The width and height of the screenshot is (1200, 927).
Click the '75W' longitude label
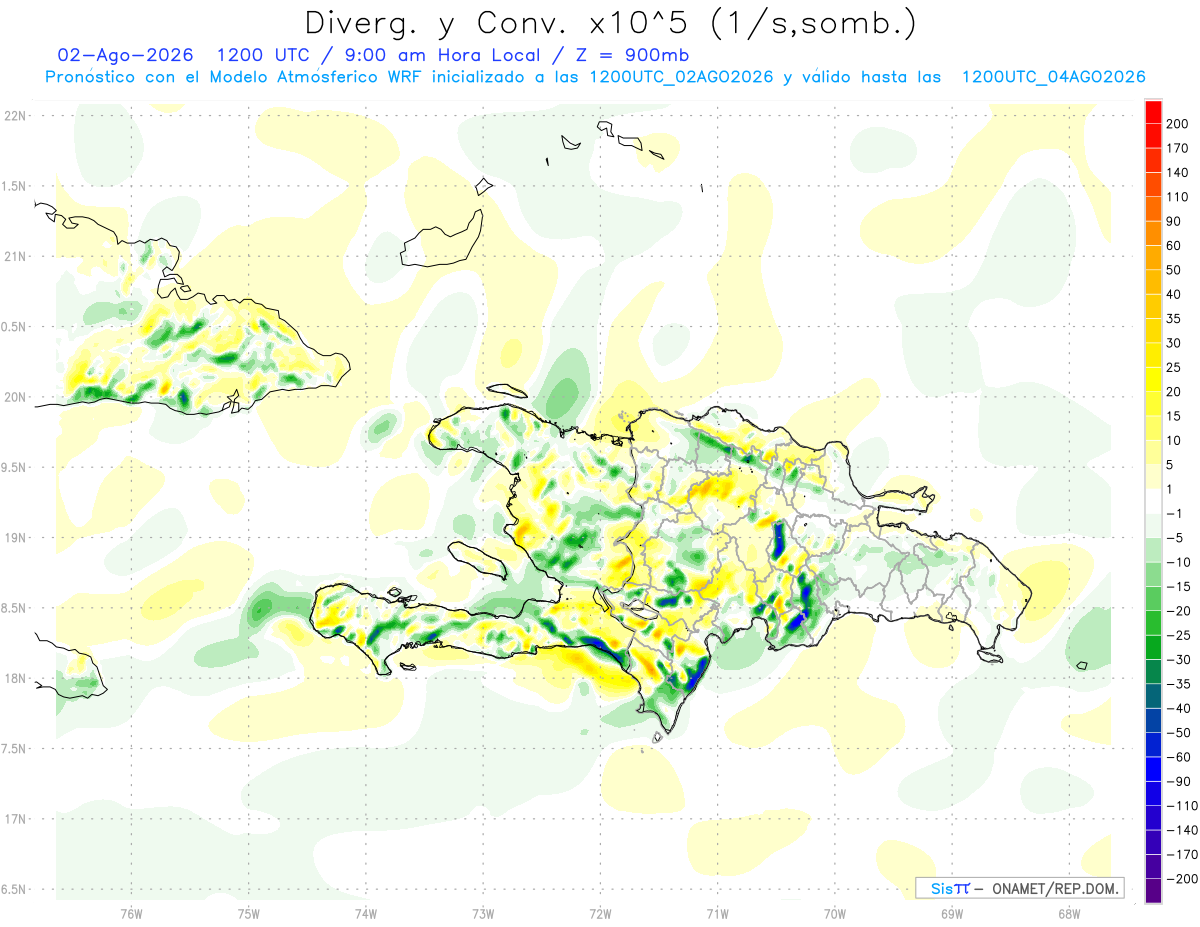tap(249, 913)
